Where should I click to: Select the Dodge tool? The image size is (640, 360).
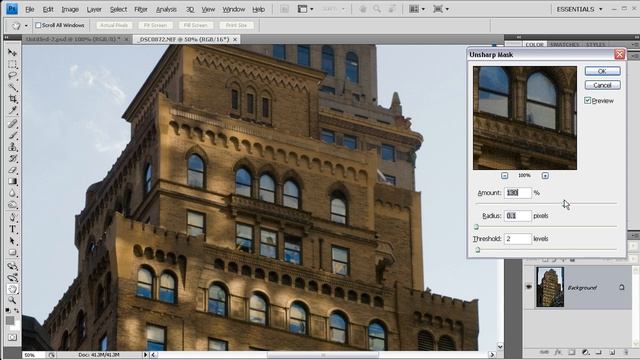click(x=12, y=204)
